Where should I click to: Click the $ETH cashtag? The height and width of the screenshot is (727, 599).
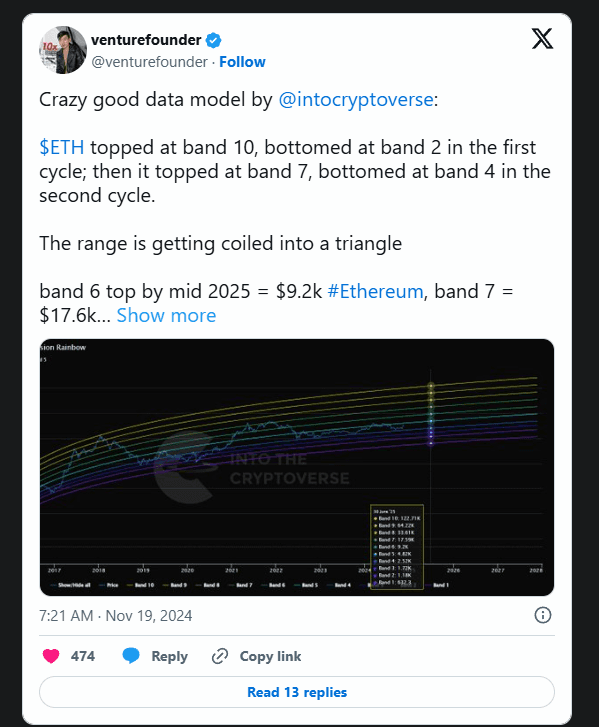click(x=62, y=147)
